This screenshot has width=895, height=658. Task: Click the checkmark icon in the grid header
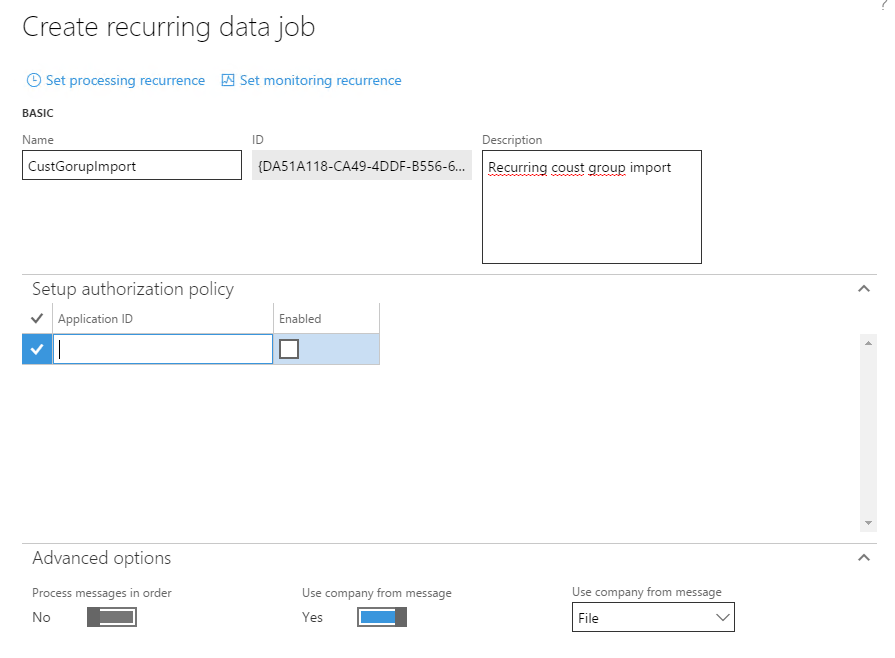tap(36, 318)
